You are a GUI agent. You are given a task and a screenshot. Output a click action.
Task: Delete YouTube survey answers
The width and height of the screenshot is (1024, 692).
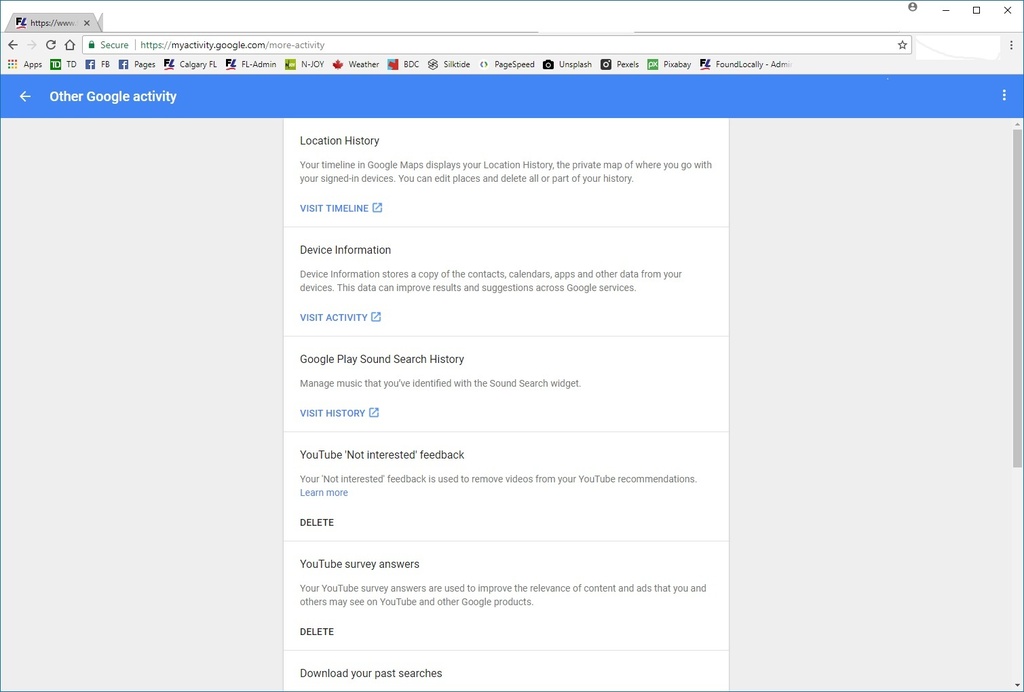point(317,632)
